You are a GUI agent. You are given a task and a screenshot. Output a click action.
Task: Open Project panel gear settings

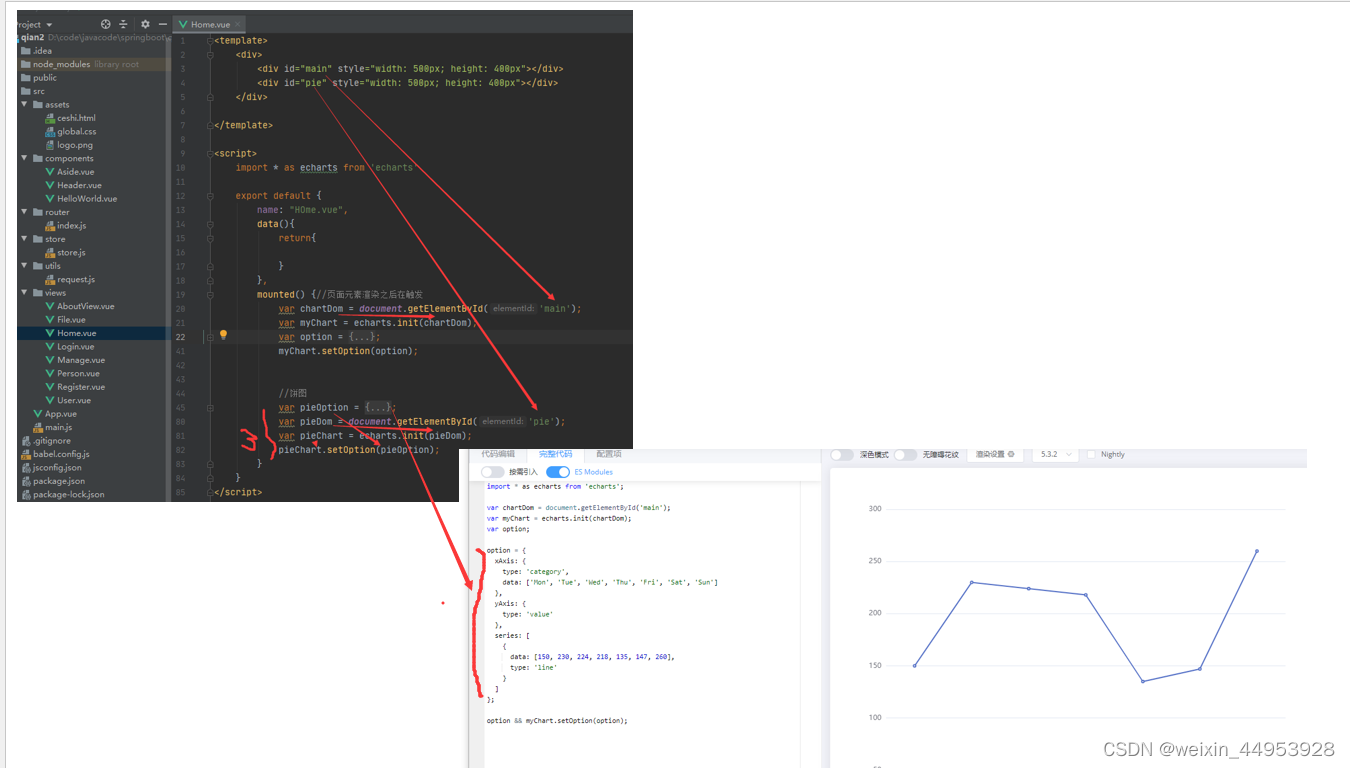[x=145, y=24]
